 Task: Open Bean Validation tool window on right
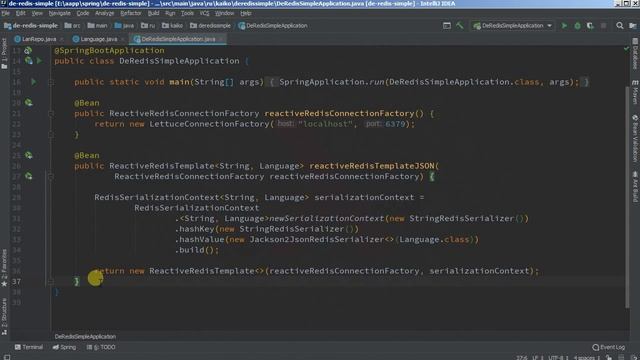(x=635, y=138)
